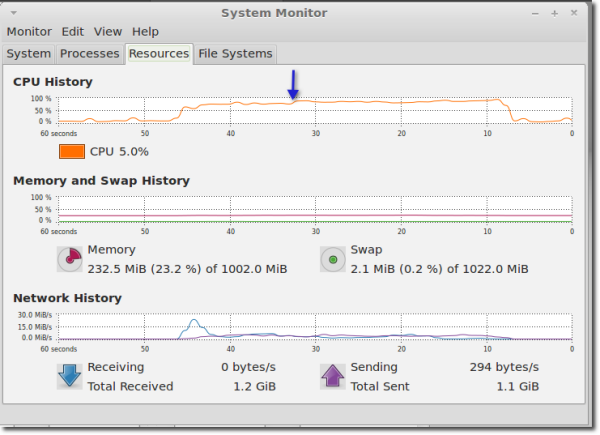Maximize the System Monitor window
This screenshot has height=435, width=600.
[x=554, y=13]
